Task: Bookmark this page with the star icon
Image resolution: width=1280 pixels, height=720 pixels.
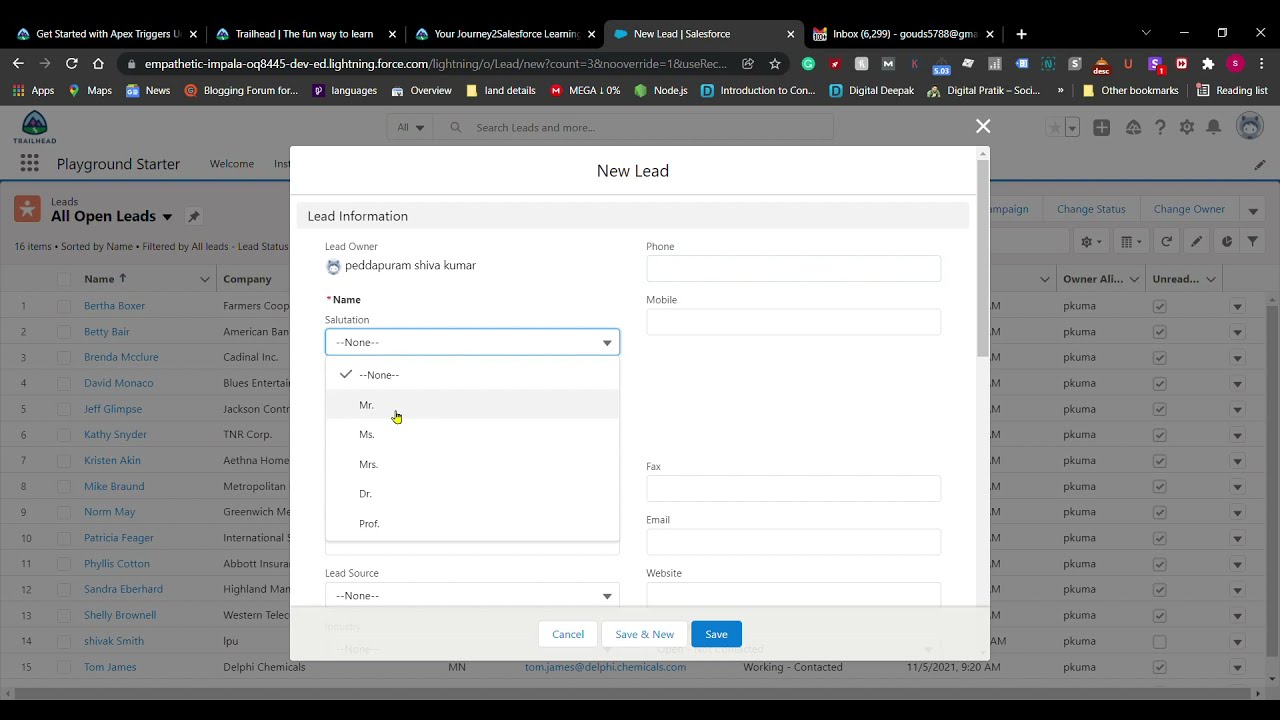Action: 774,63
